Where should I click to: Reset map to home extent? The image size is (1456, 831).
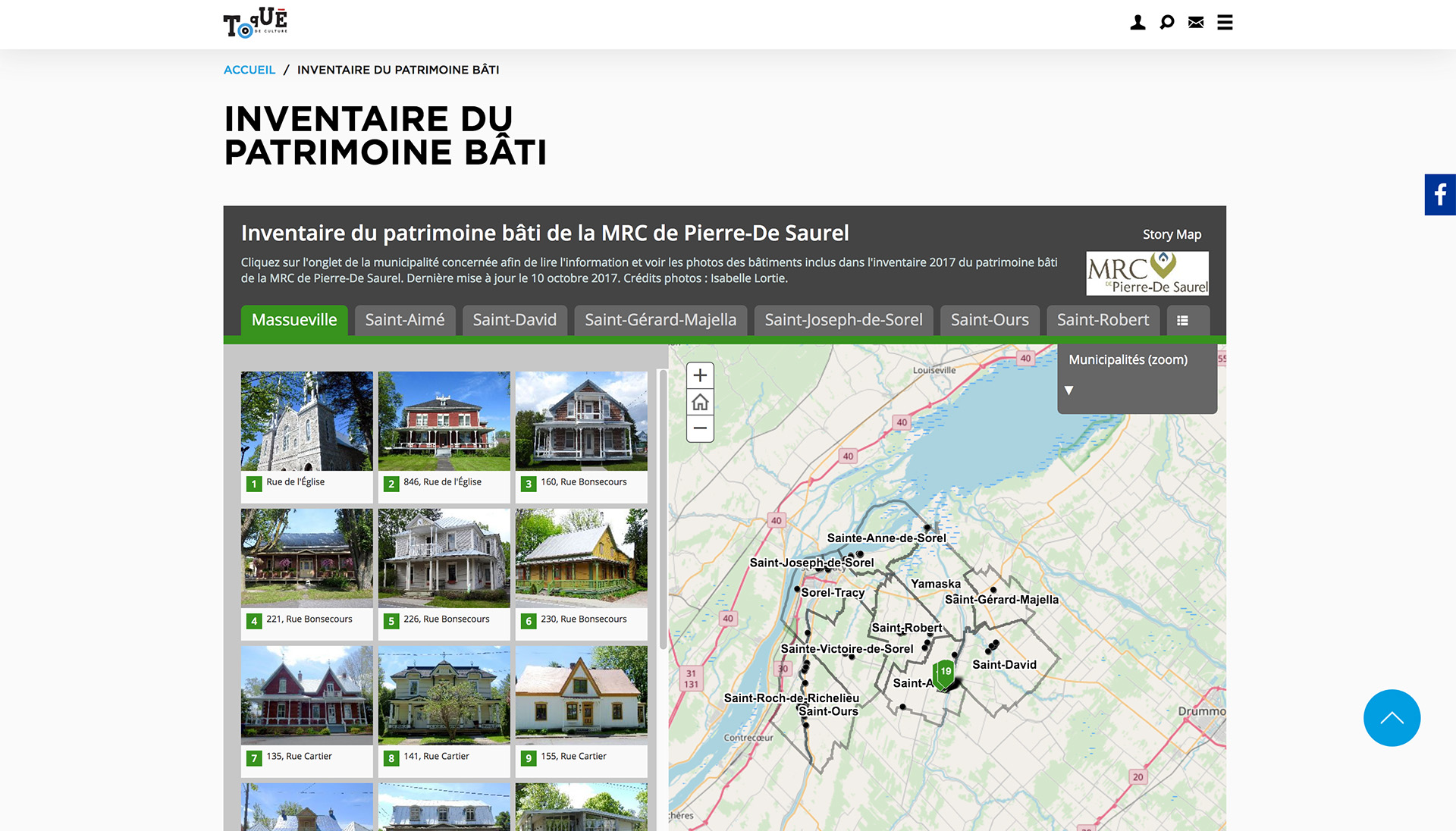point(700,402)
